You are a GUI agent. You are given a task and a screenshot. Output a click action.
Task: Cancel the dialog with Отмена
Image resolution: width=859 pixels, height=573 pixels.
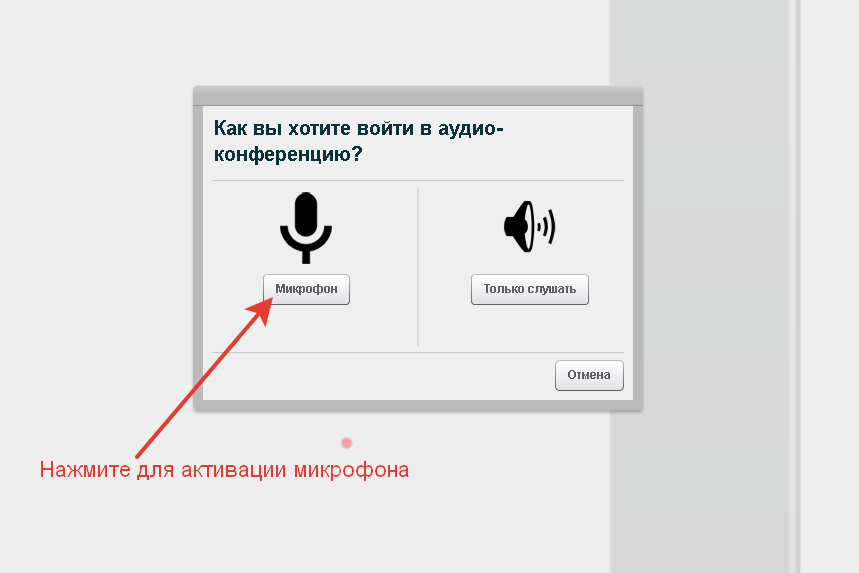click(x=589, y=376)
